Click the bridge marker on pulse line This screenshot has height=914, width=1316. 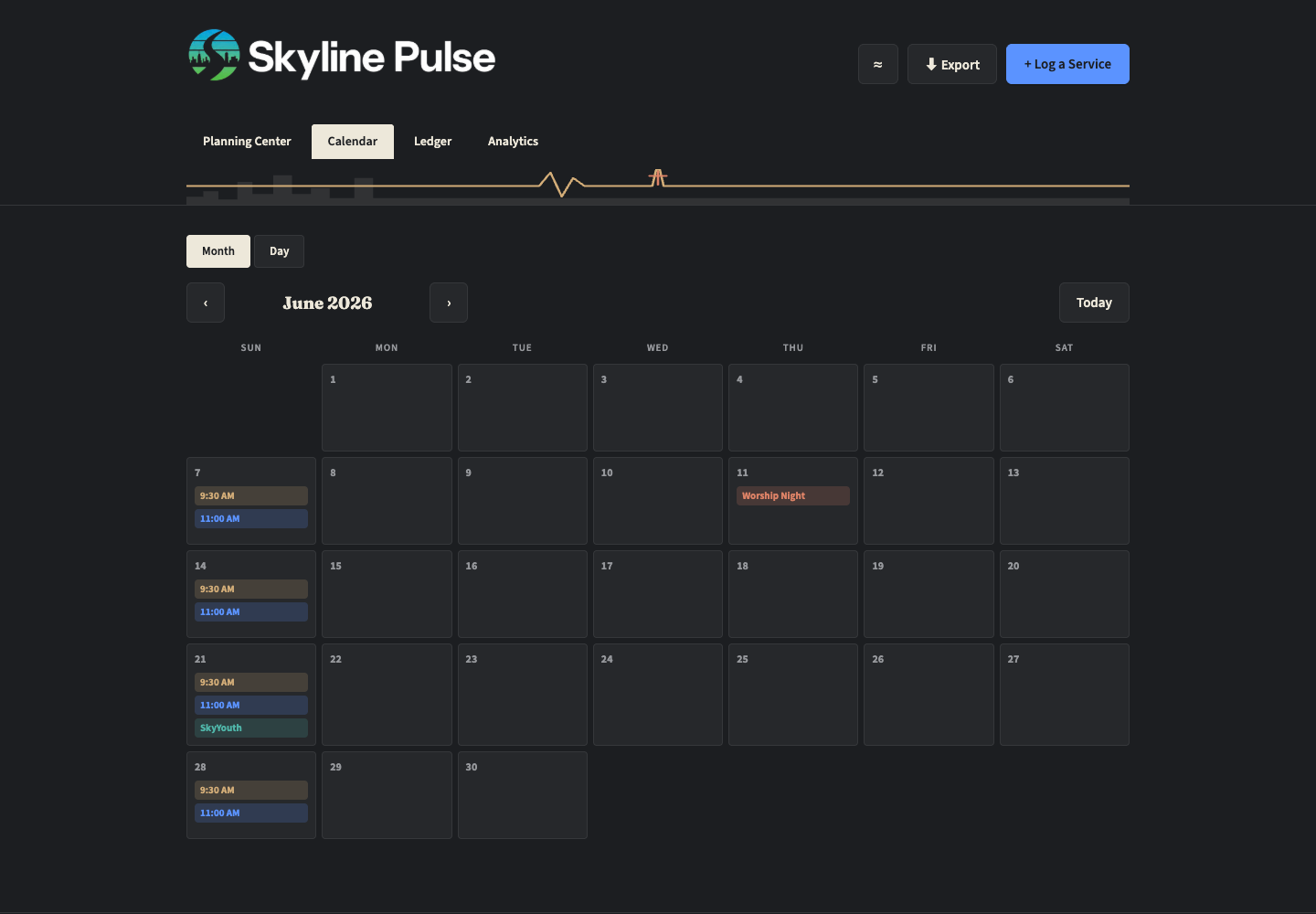[658, 177]
